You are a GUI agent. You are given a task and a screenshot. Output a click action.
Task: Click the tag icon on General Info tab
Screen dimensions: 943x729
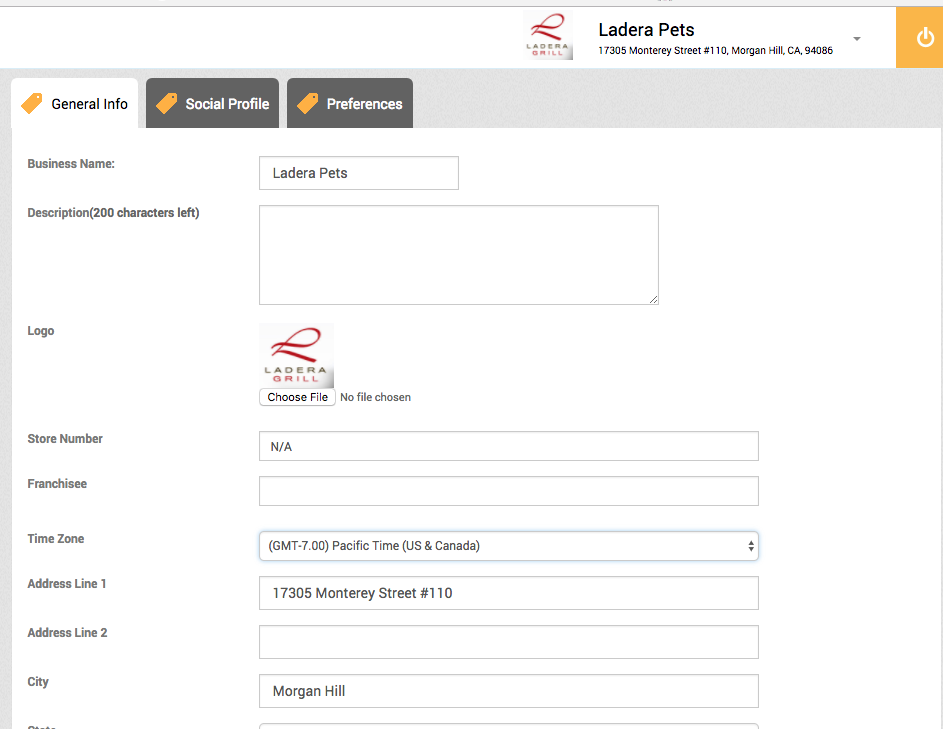pos(32,103)
